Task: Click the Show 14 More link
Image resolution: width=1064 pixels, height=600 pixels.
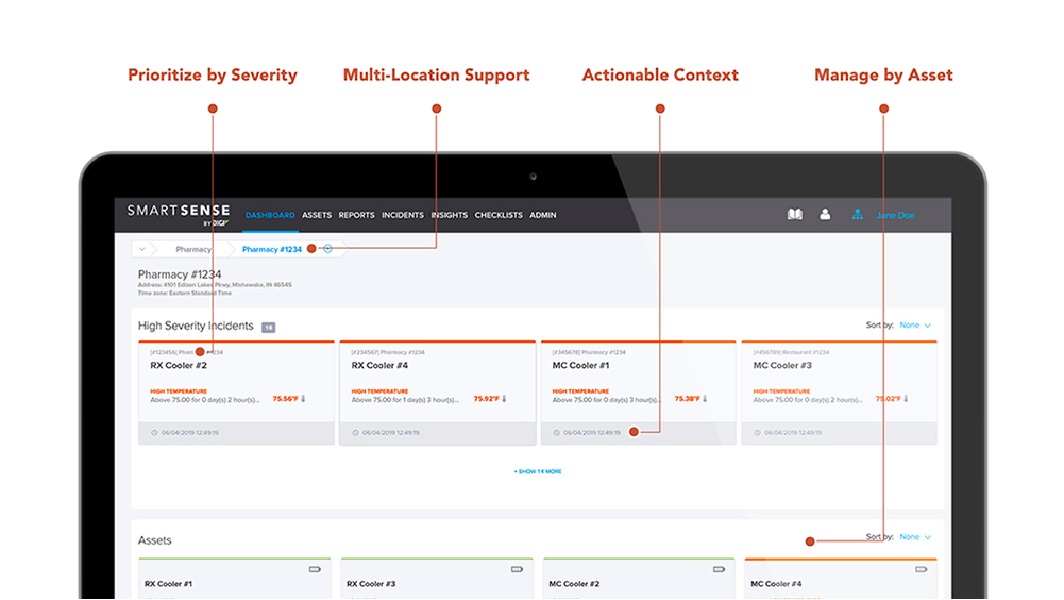Action: coord(538,471)
